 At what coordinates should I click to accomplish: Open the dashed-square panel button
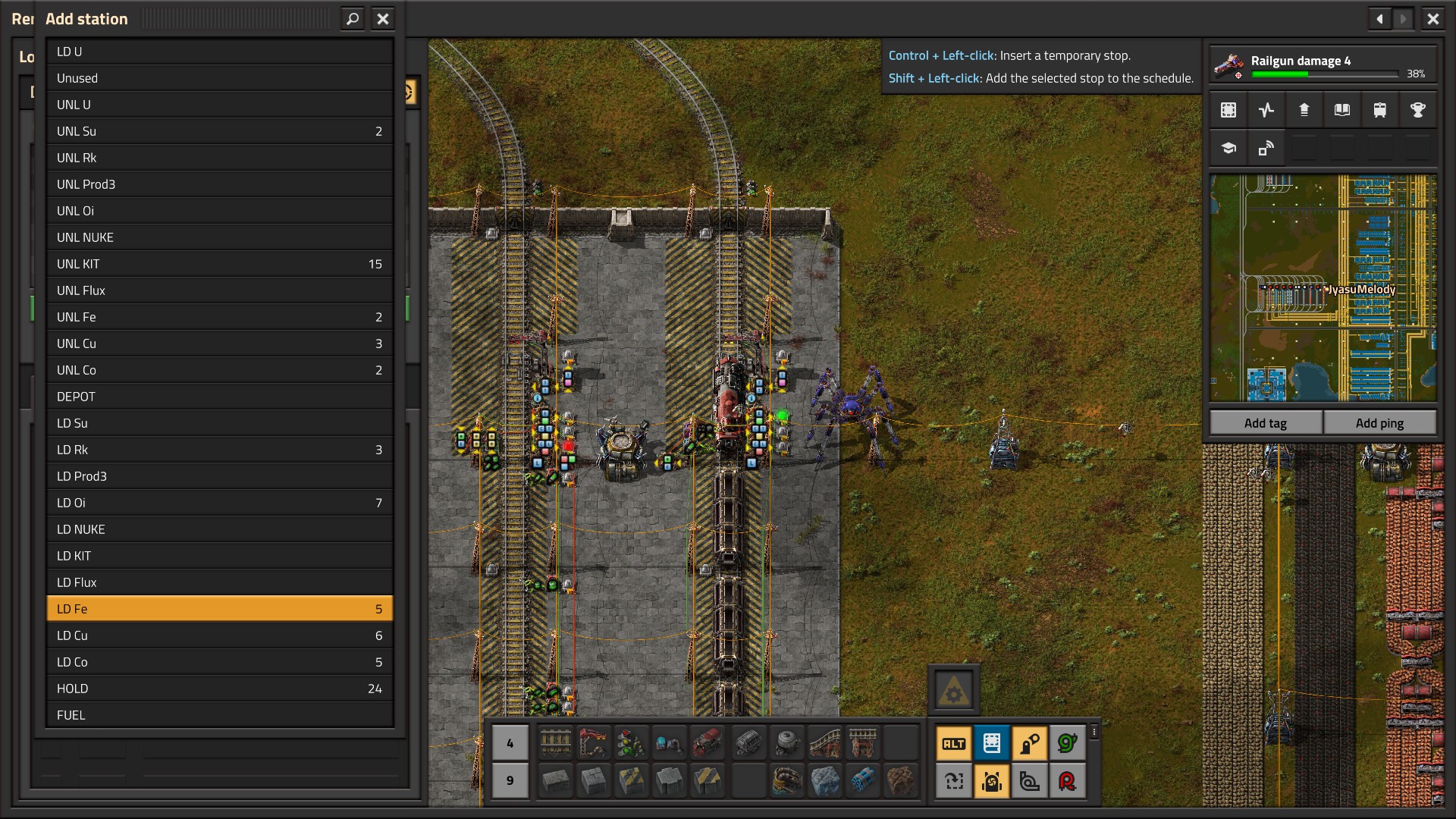tap(1228, 110)
